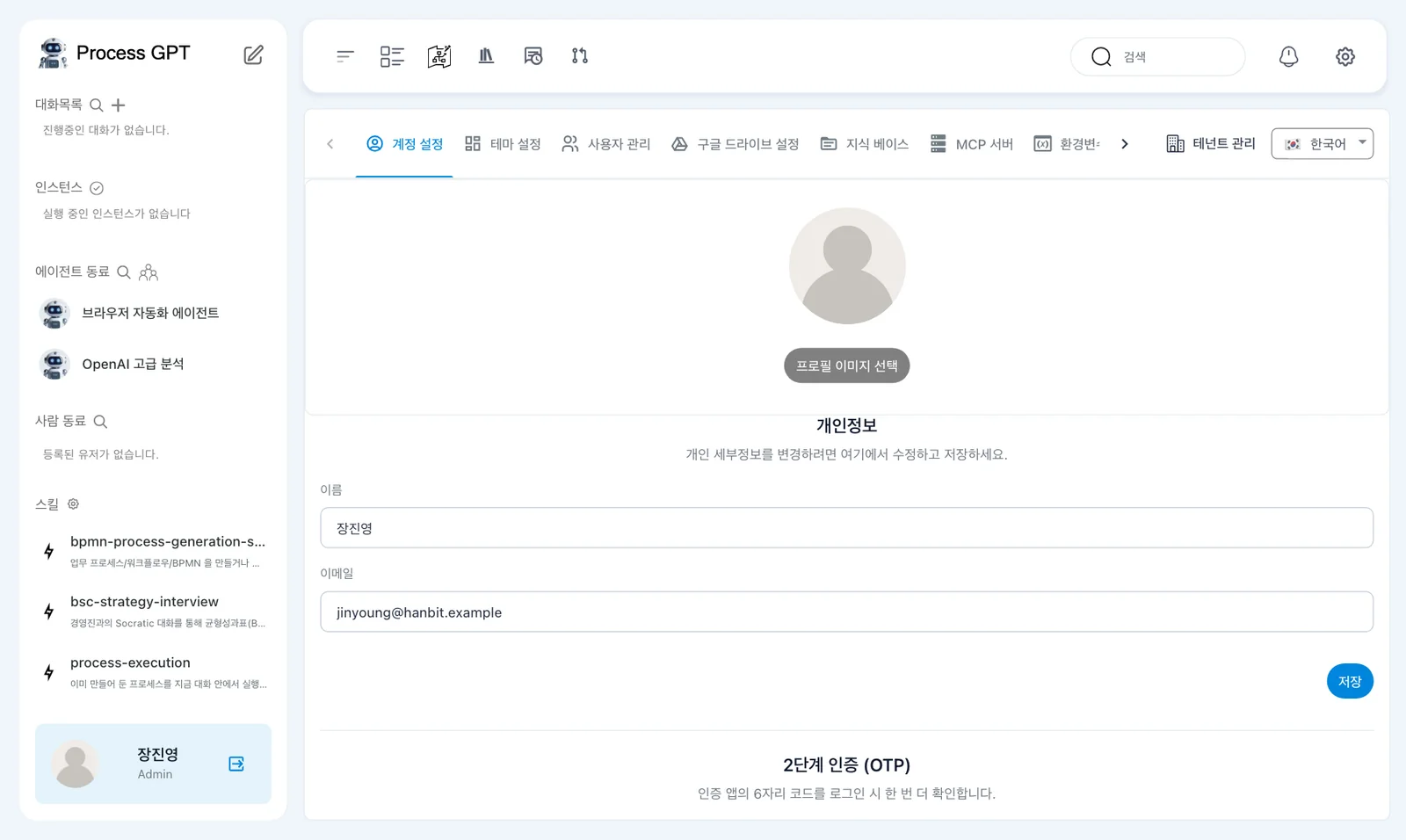The image size is (1406, 840).
Task: Add a new conversation with the plus icon
Action: (x=119, y=105)
